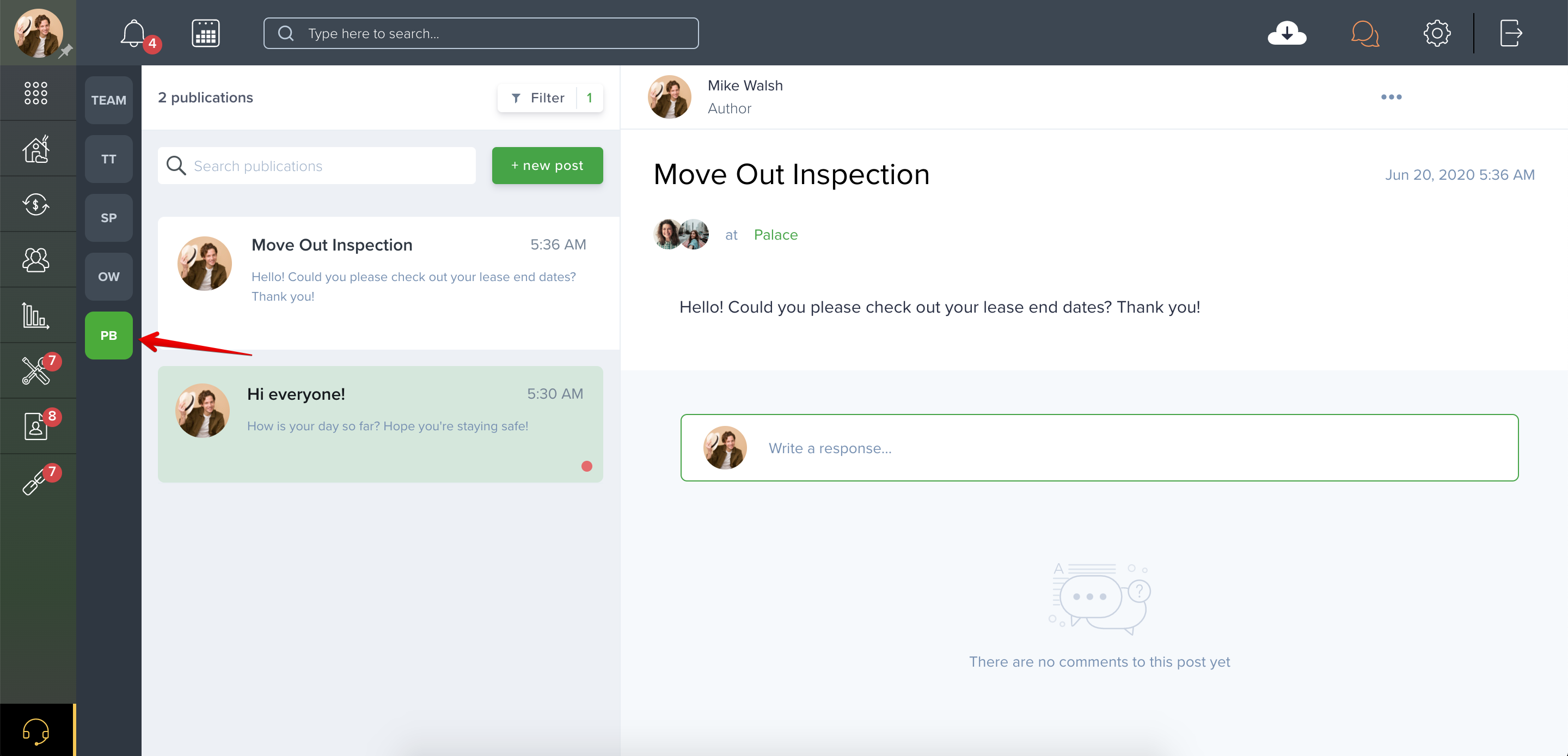This screenshot has height=756, width=1568.
Task: Open the contacts people icon
Action: 36,259
